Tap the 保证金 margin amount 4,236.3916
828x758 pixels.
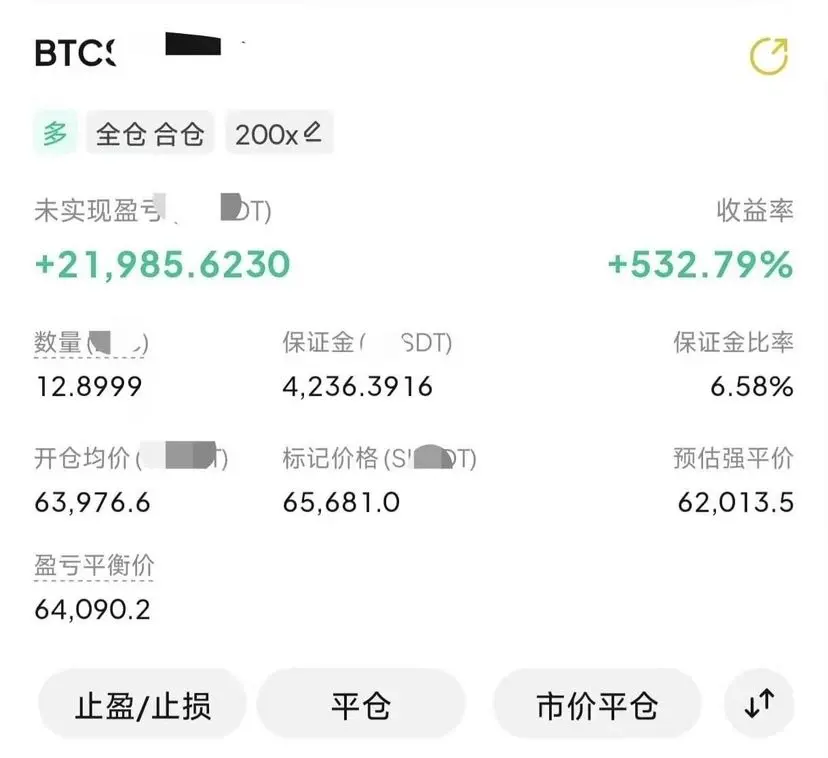357,387
